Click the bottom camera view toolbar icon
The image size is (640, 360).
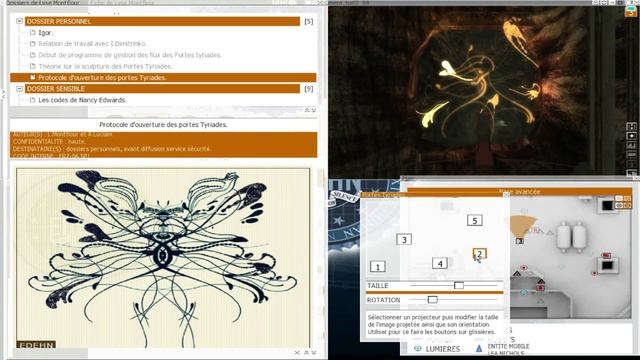(x=631, y=173)
